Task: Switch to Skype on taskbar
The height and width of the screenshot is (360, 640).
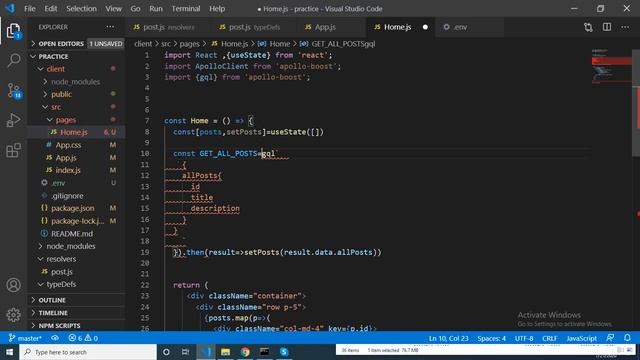Action: coord(284,352)
